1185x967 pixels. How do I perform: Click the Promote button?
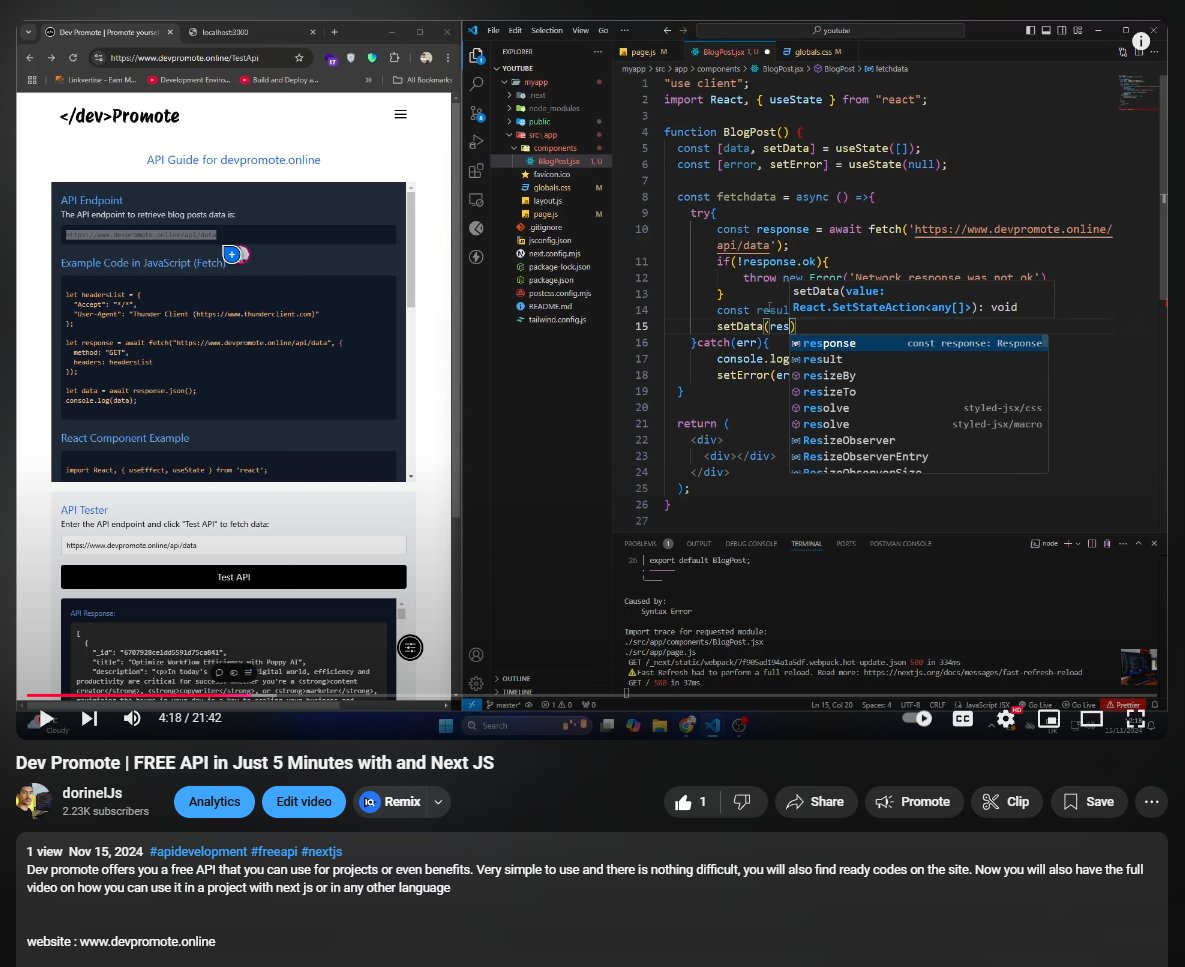coord(913,802)
